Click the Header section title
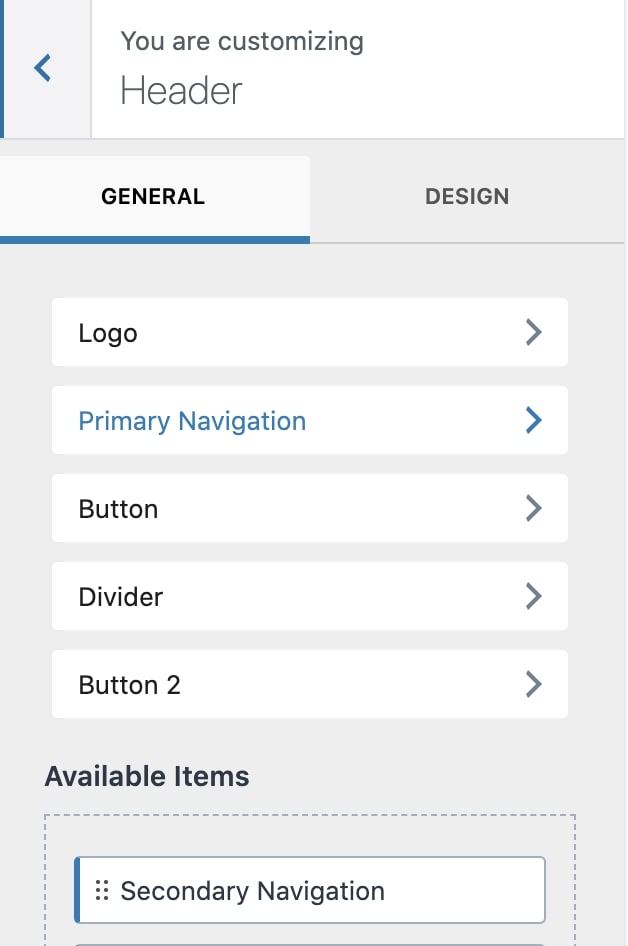The width and height of the screenshot is (628, 946). point(181,91)
